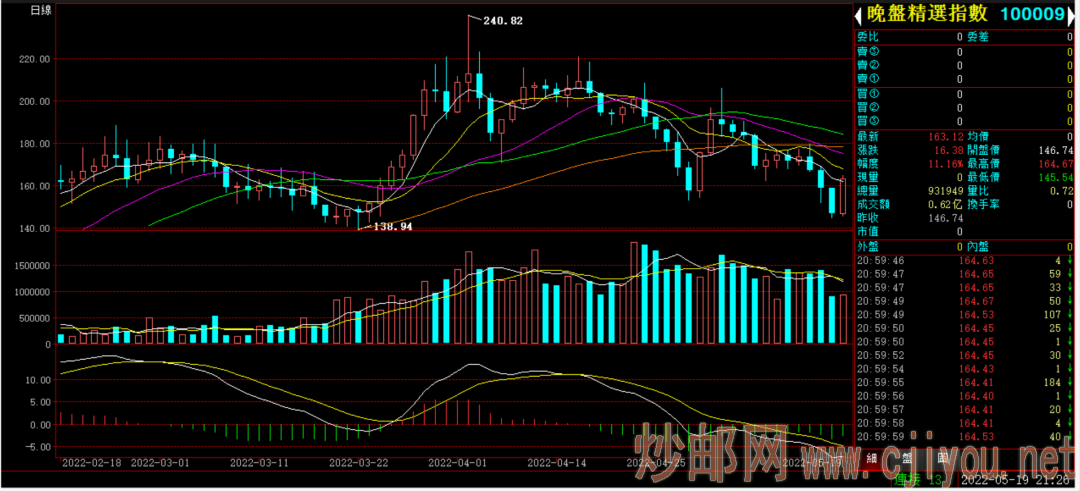The height and width of the screenshot is (491, 1080).
Task: Click the 2022-04-01 date on axis
Action: tap(457, 463)
